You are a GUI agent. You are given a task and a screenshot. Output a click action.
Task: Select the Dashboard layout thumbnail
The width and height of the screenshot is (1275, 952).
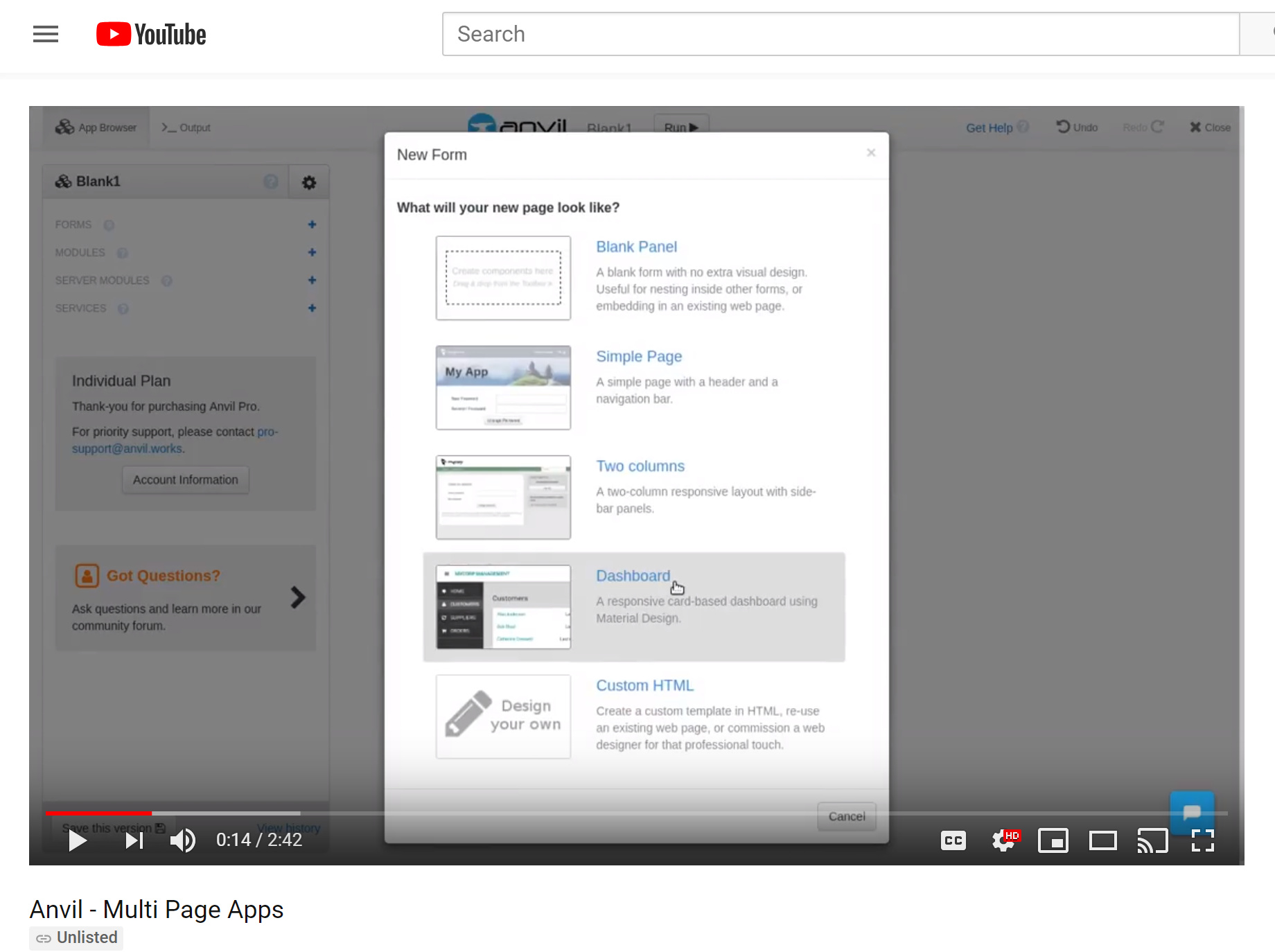pos(503,607)
